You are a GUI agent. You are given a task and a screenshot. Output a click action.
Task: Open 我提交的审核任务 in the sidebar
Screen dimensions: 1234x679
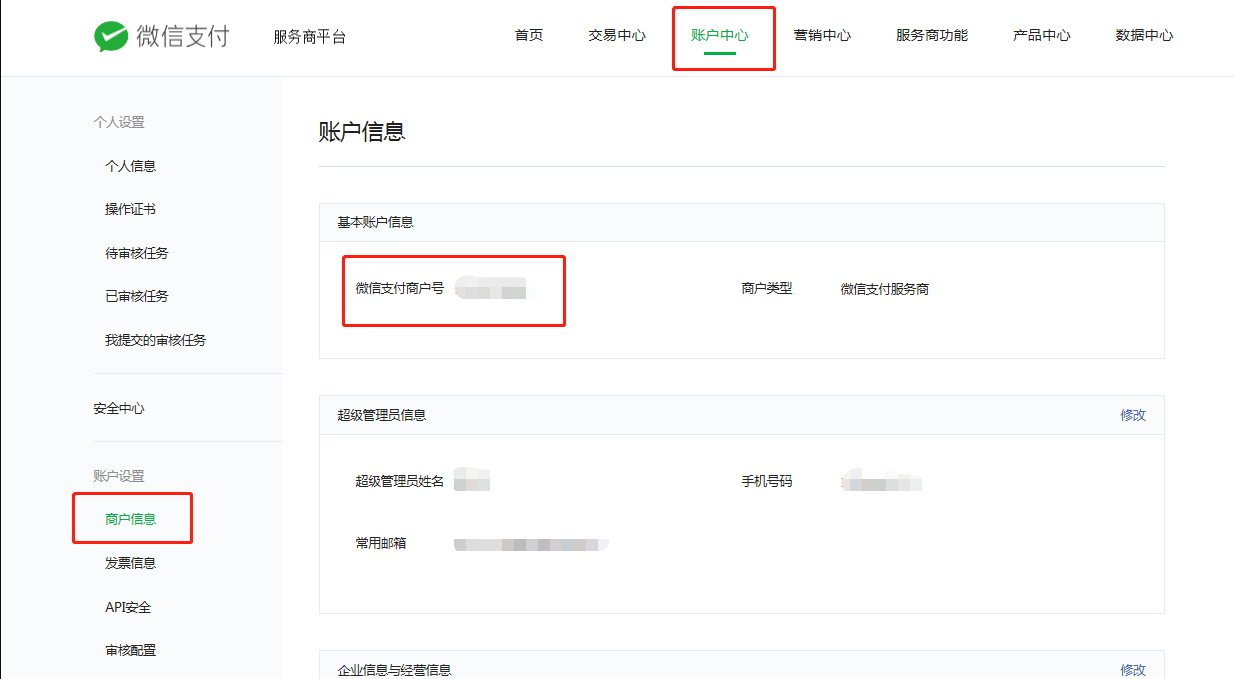[x=156, y=340]
